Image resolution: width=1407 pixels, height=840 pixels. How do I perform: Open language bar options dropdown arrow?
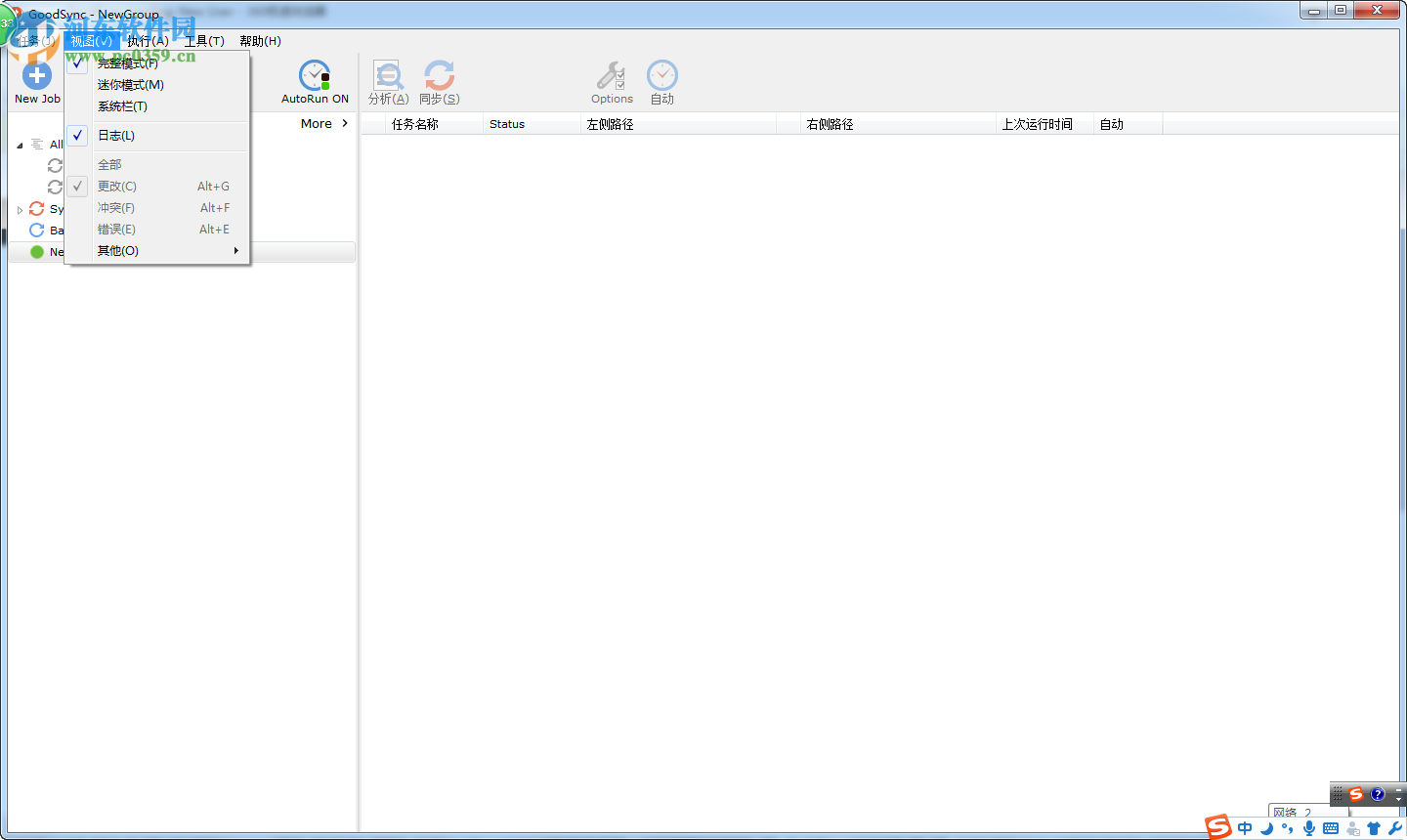click(x=1398, y=799)
